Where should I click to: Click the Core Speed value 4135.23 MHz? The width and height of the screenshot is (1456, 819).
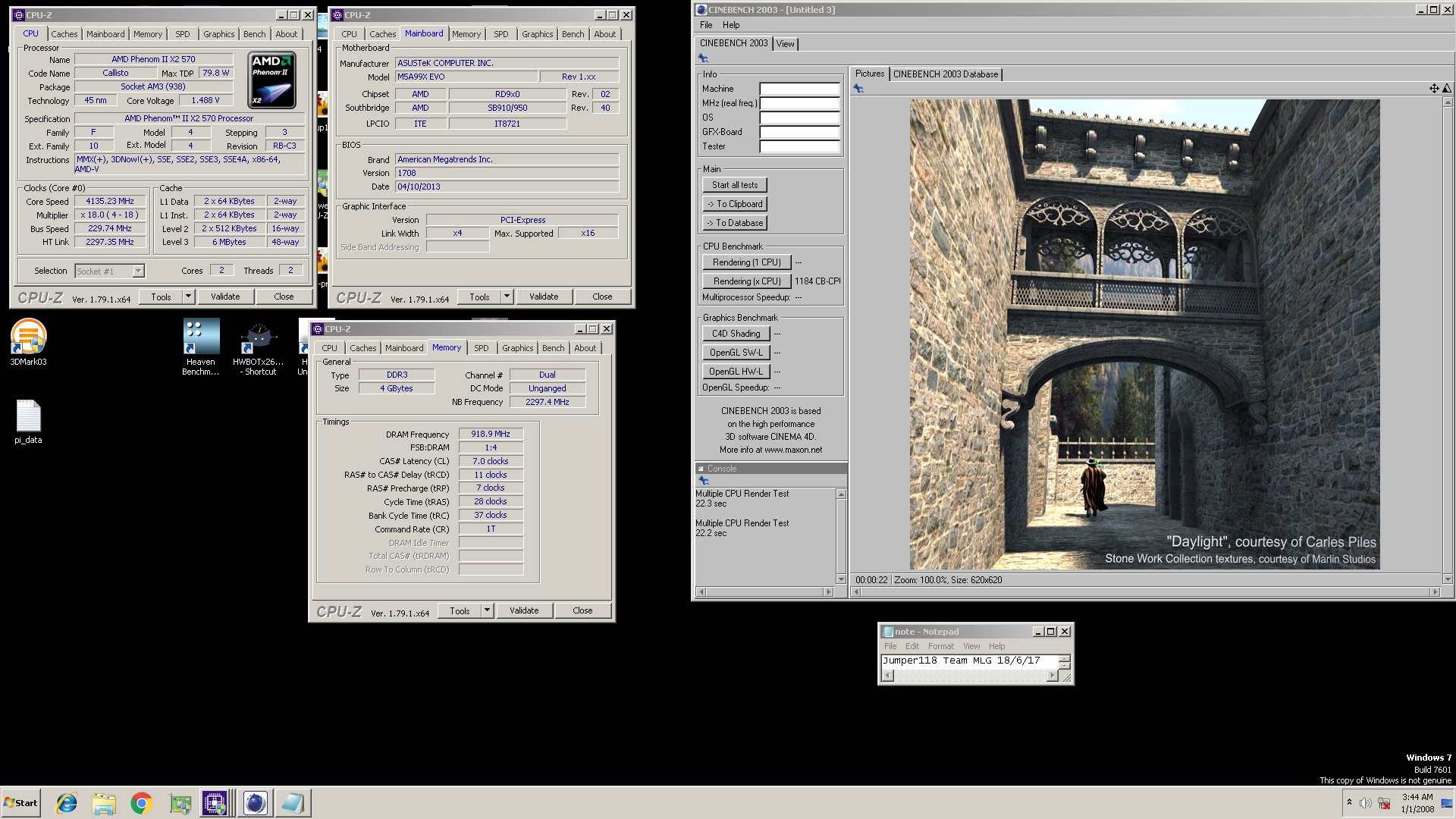coord(110,202)
